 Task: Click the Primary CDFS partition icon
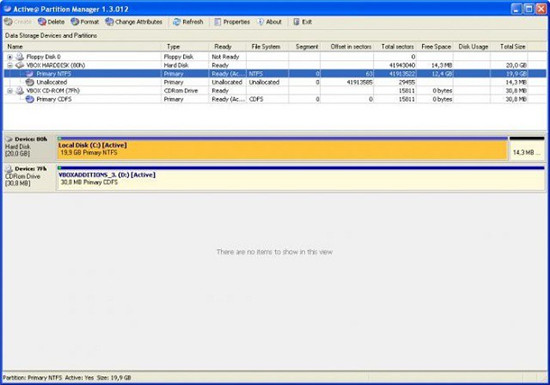(30, 99)
